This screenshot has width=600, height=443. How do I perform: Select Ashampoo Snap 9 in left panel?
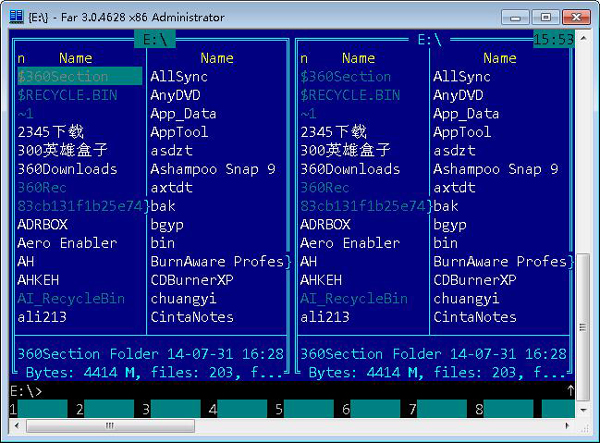click(213, 169)
